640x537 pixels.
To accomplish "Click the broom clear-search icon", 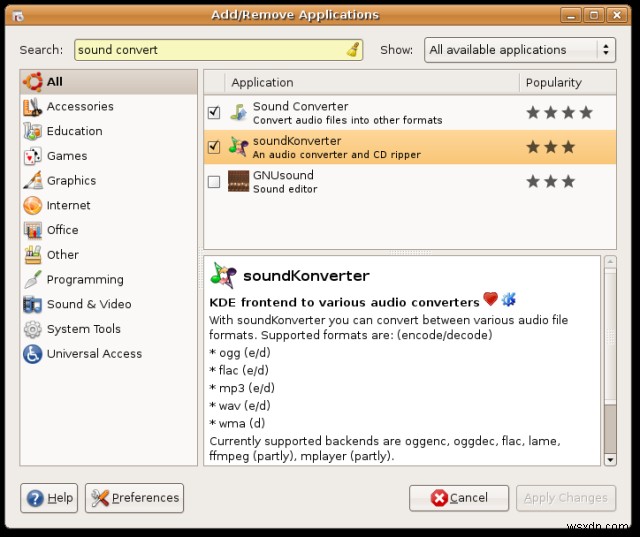I will [x=353, y=50].
